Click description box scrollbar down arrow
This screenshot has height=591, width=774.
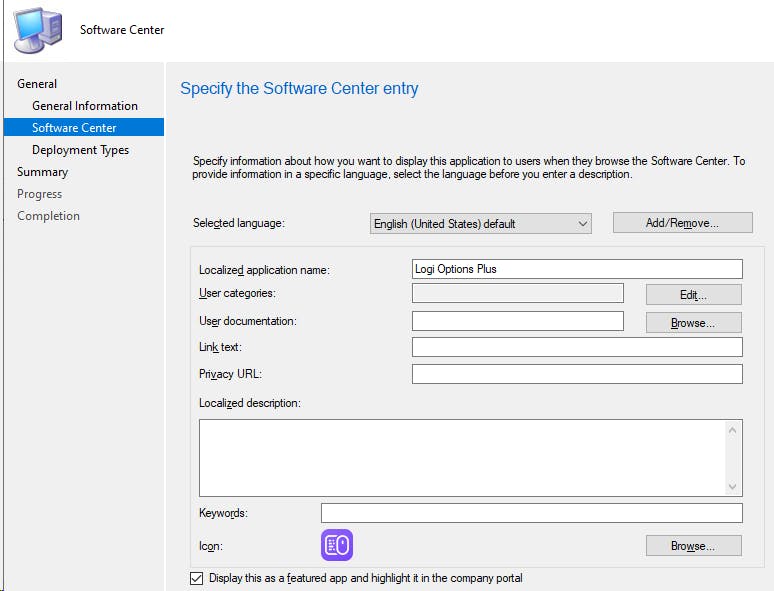(734, 487)
